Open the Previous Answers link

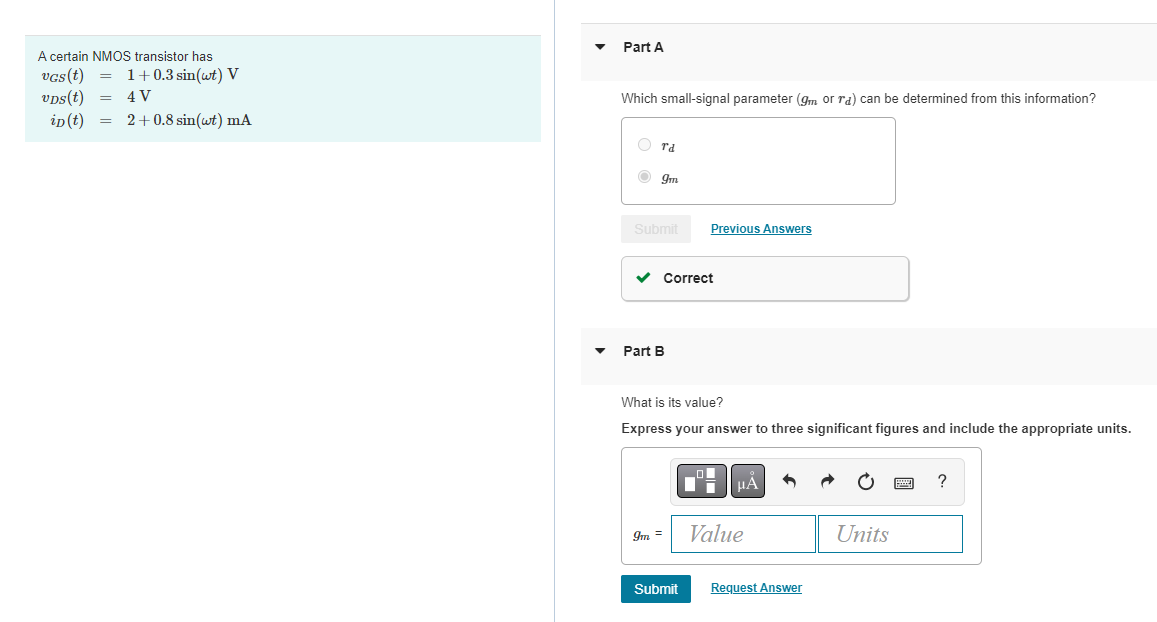761,229
